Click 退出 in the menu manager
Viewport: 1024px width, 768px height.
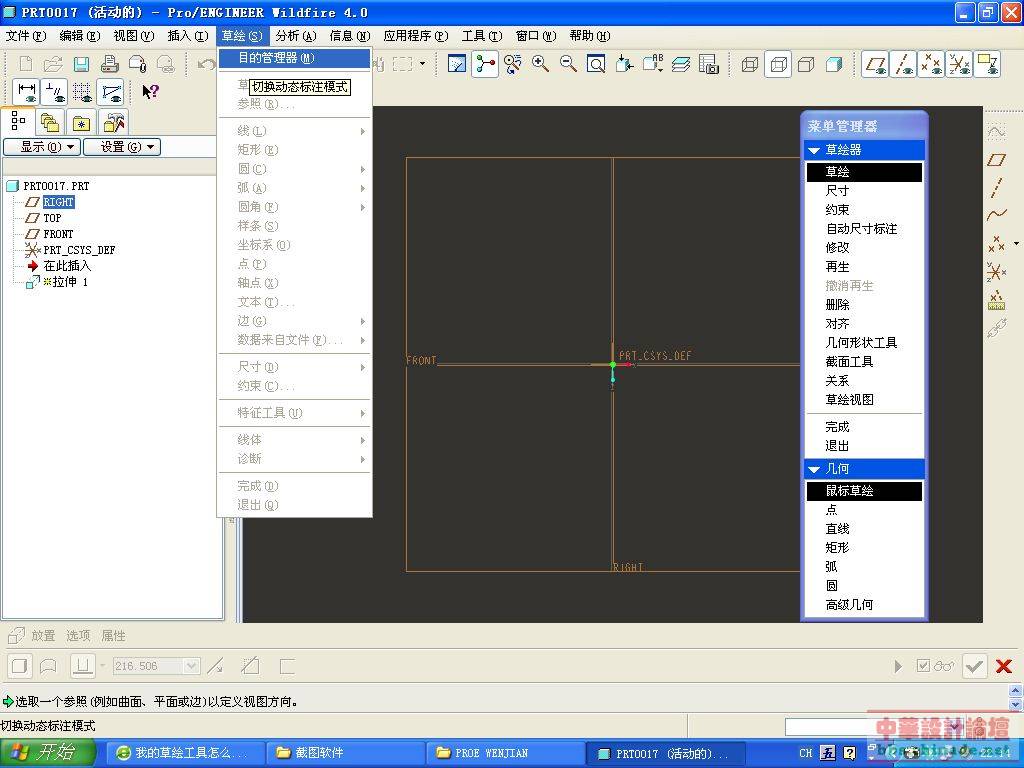point(837,446)
